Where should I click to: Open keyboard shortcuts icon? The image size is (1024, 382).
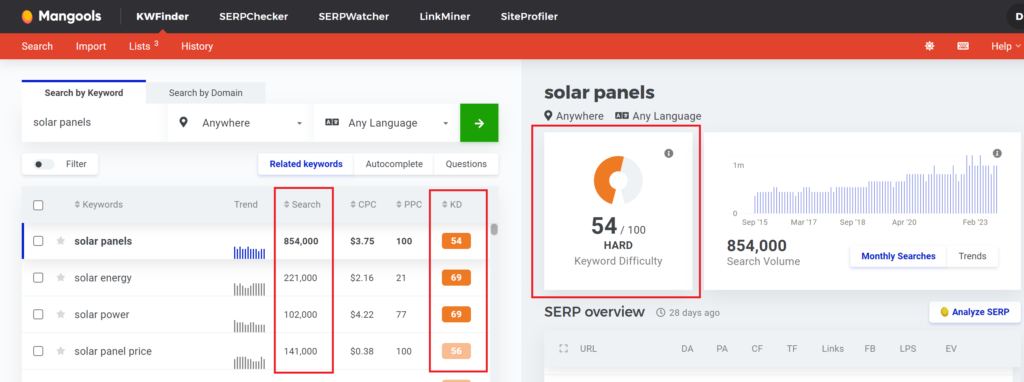coord(963,46)
